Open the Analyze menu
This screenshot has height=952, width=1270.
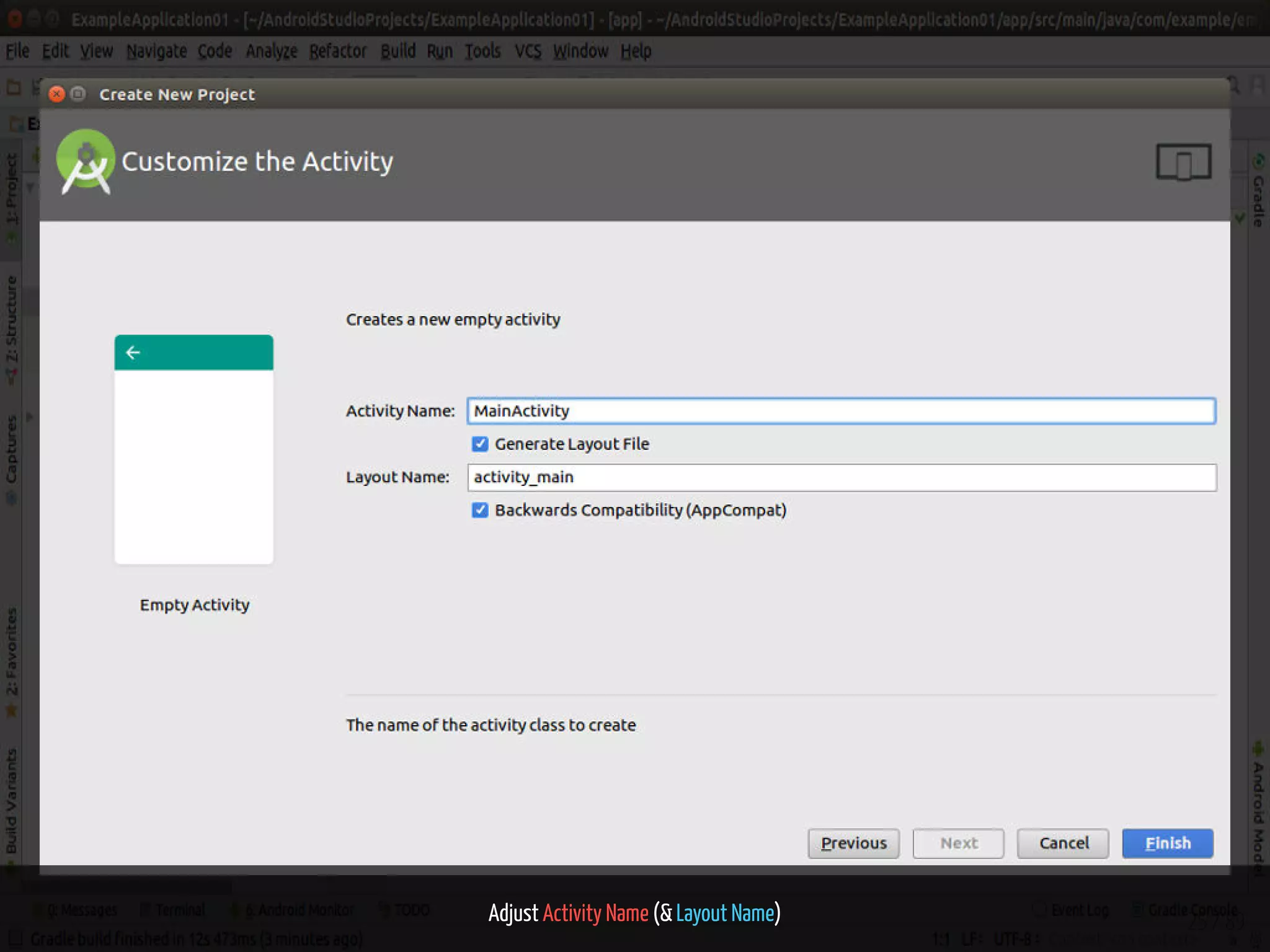click(x=271, y=51)
